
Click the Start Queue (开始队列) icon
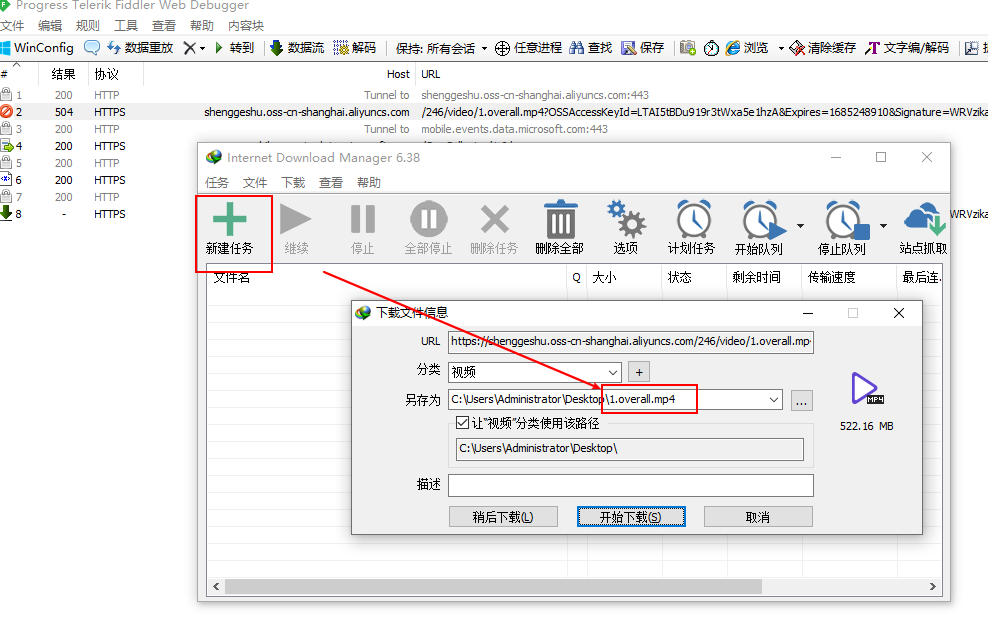tap(762, 219)
